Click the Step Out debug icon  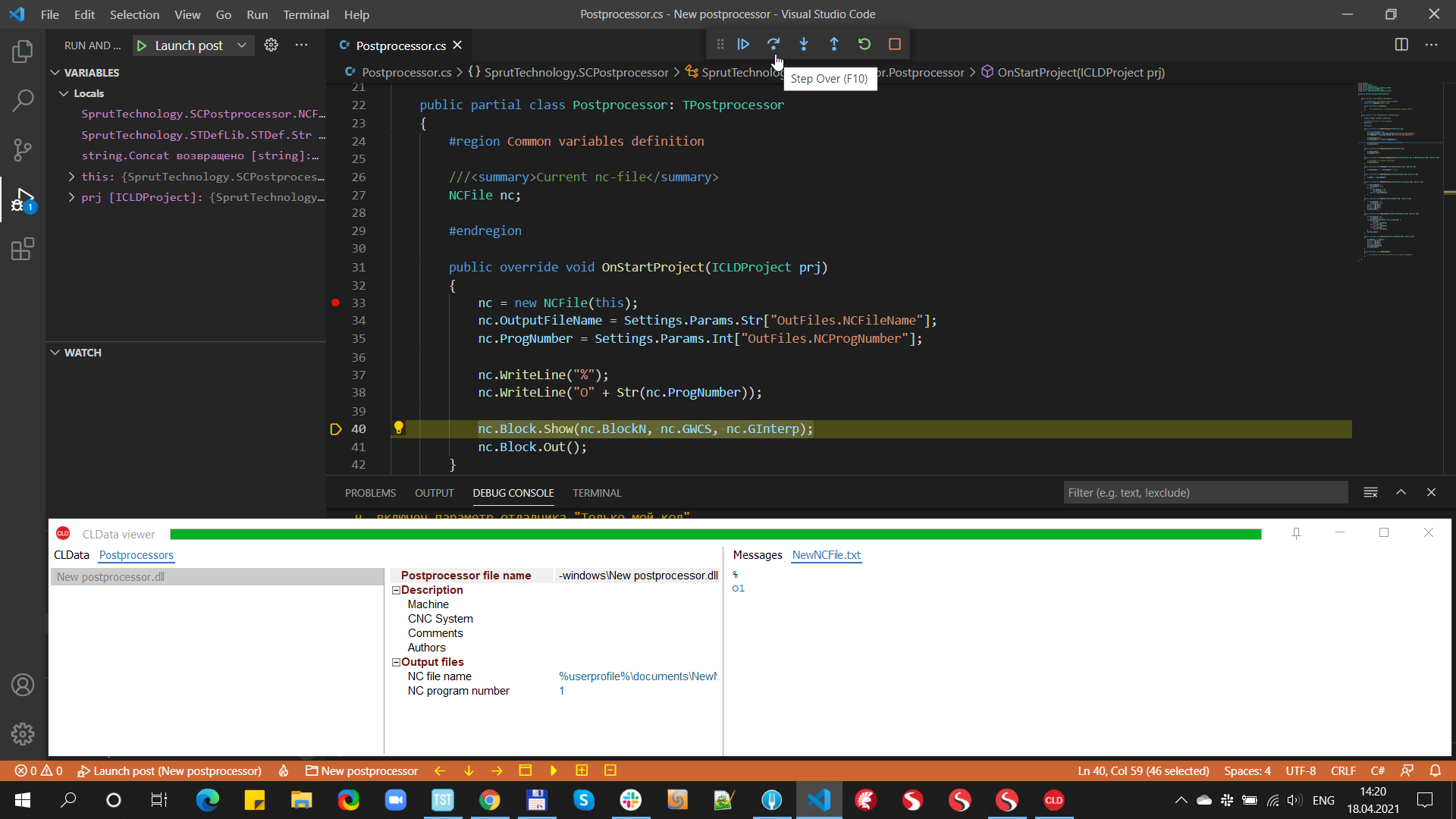(834, 44)
